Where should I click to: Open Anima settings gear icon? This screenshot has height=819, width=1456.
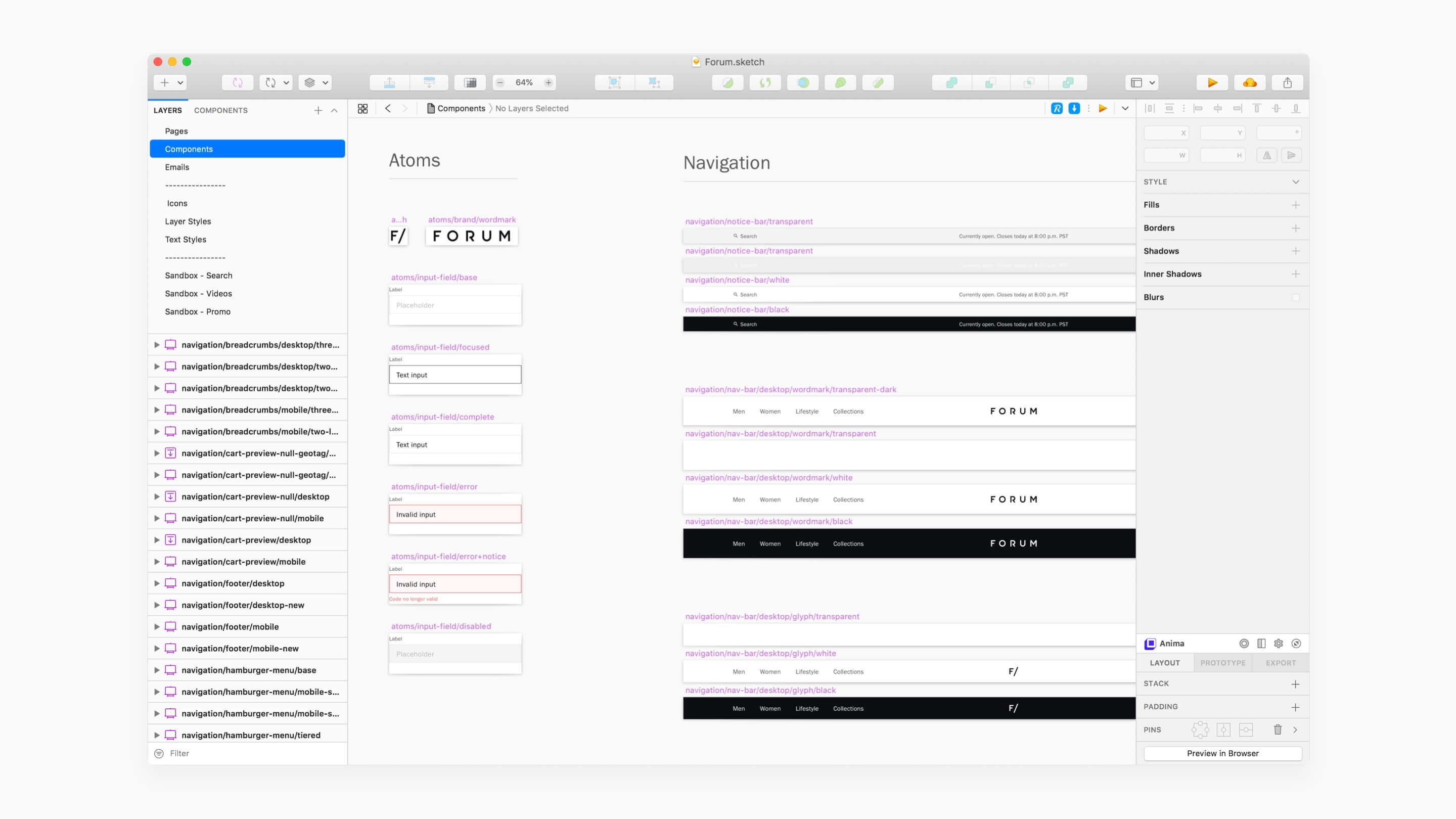pyautogui.click(x=1279, y=644)
